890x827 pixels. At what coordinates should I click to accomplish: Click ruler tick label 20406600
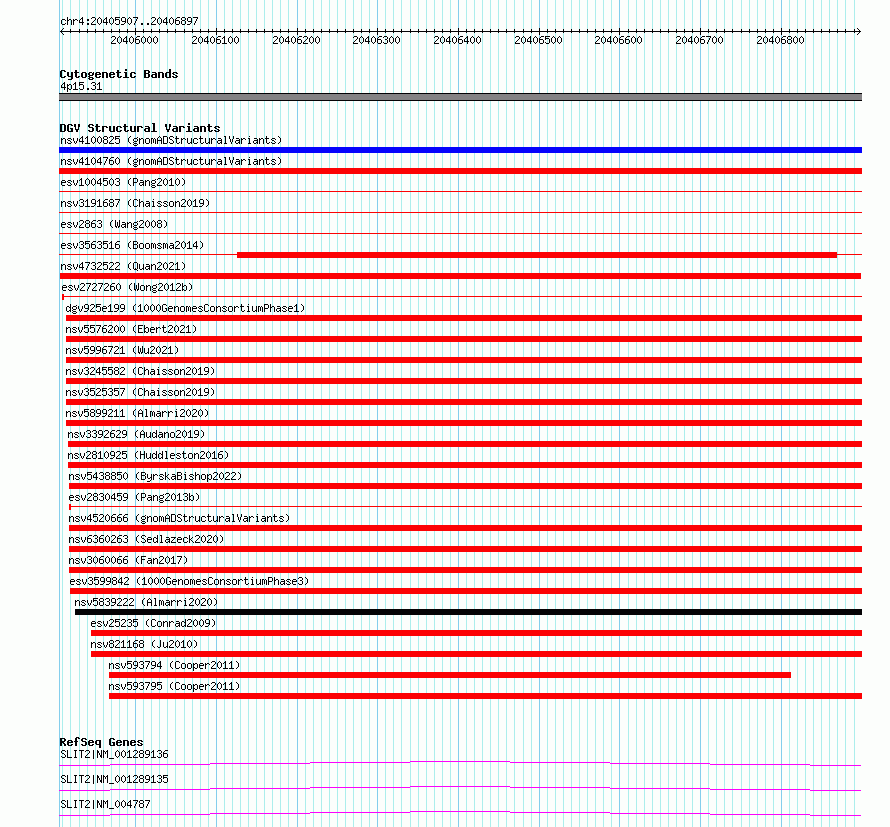click(x=619, y=40)
